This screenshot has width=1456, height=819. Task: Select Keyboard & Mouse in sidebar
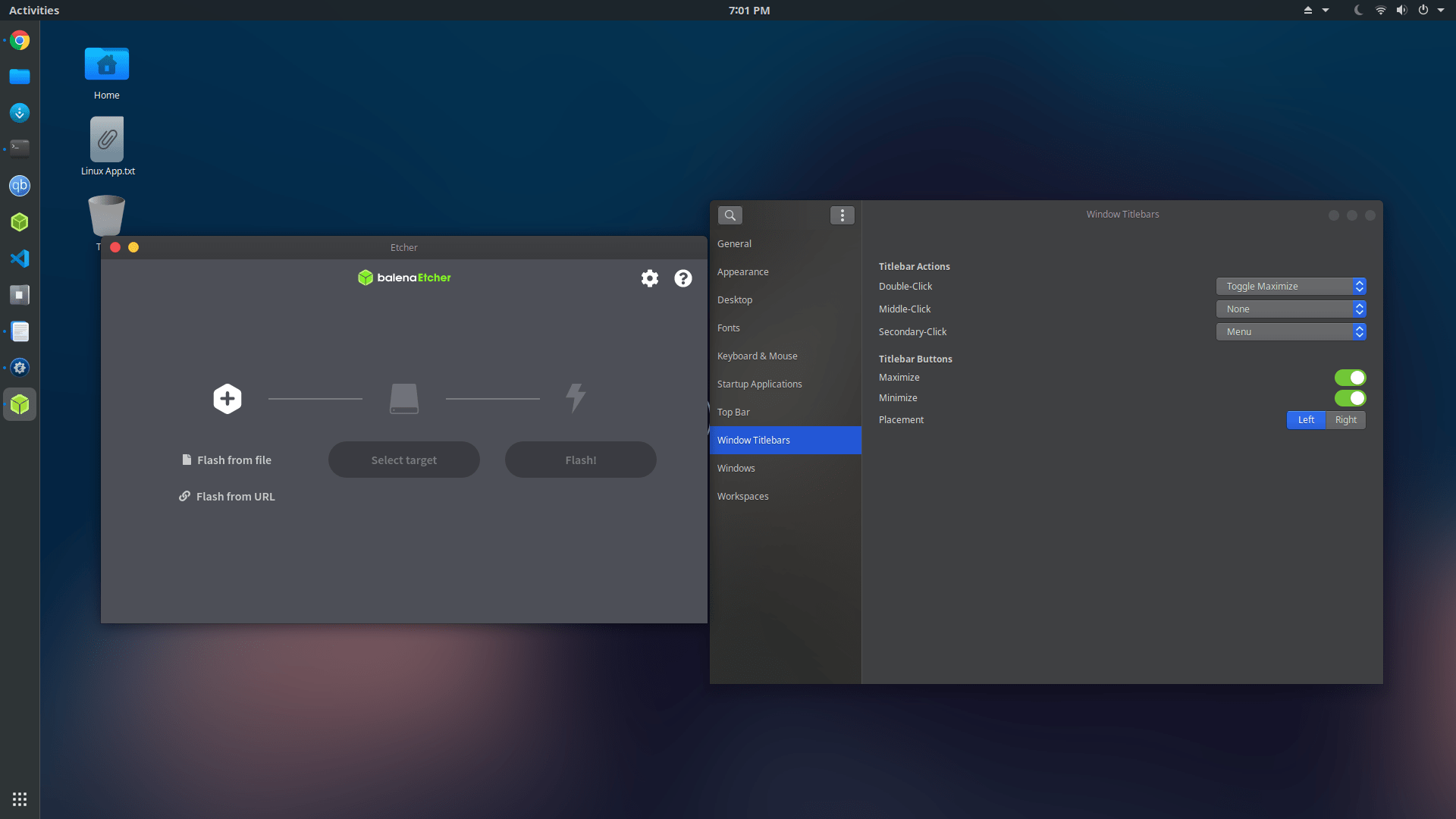coord(758,356)
